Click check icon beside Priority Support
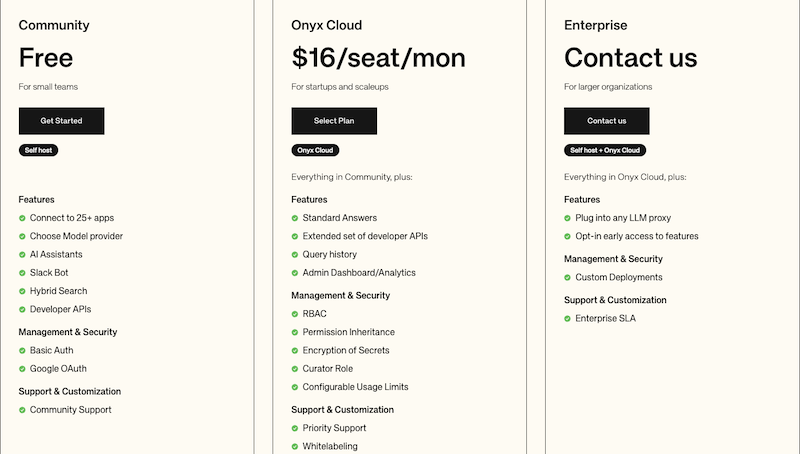The height and width of the screenshot is (454, 800). [x=294, y=428]
